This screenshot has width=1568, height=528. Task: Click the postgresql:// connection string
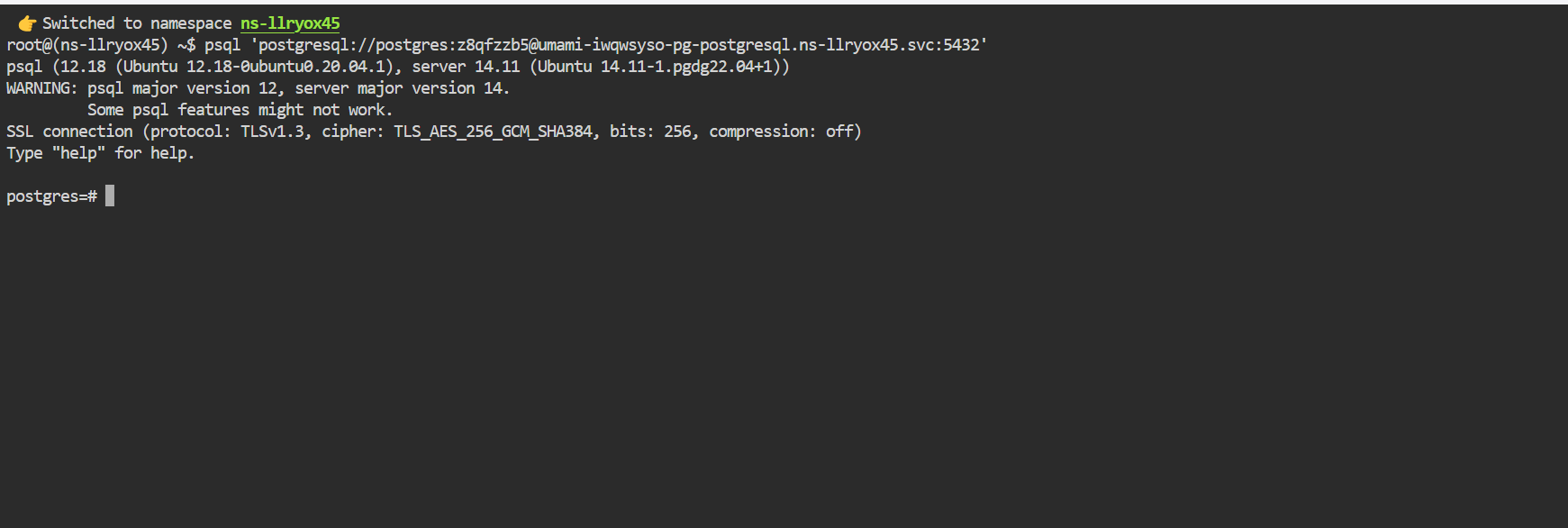pyautogui.click(x=623, y=45)
